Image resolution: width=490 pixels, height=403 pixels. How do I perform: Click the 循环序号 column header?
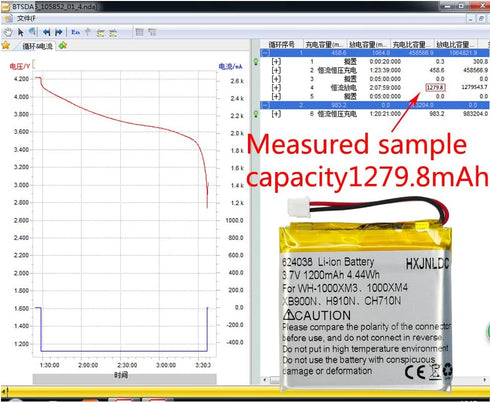(x=282, y=44)
